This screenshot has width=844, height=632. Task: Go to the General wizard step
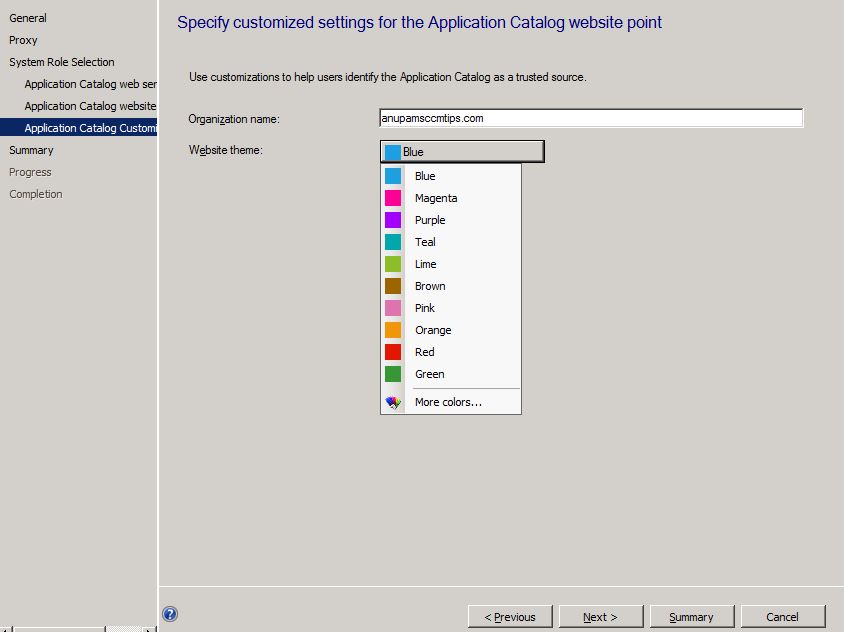pyautogui.click(x=27, y=17)
